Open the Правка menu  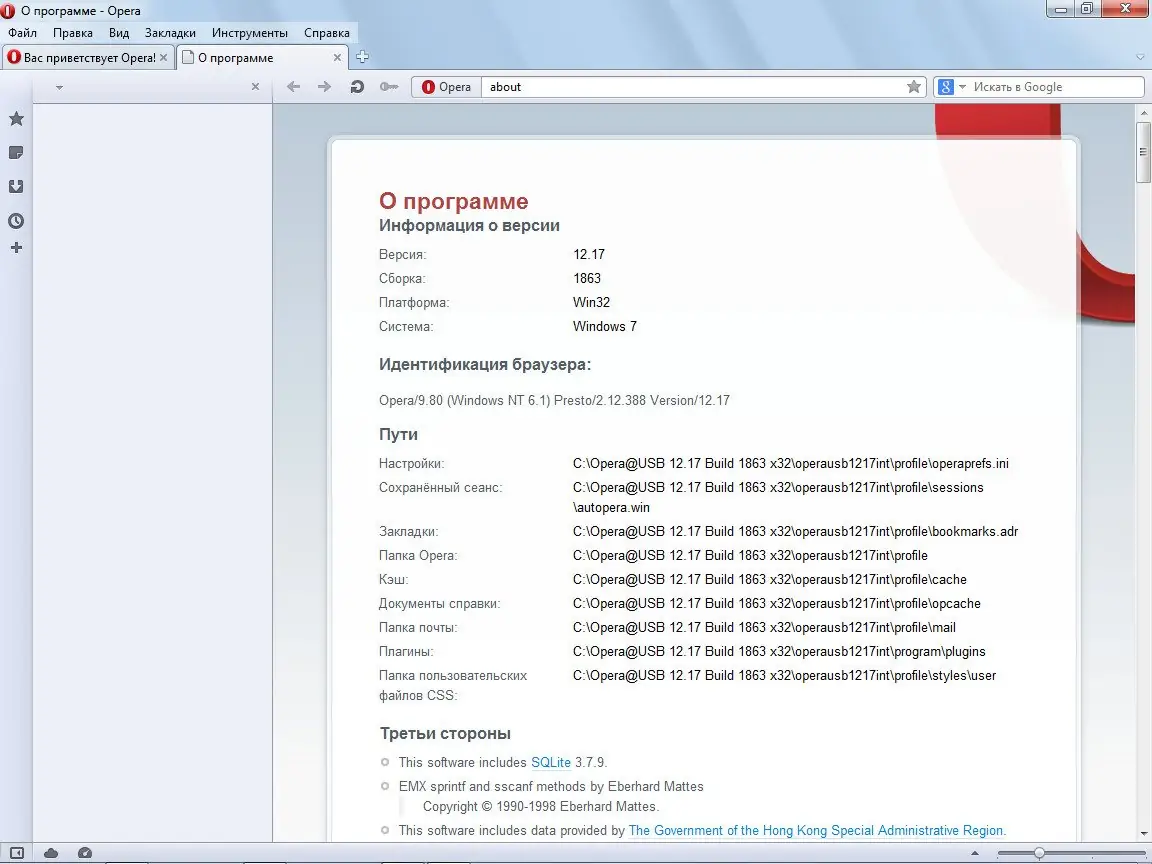tap(73, 32)
